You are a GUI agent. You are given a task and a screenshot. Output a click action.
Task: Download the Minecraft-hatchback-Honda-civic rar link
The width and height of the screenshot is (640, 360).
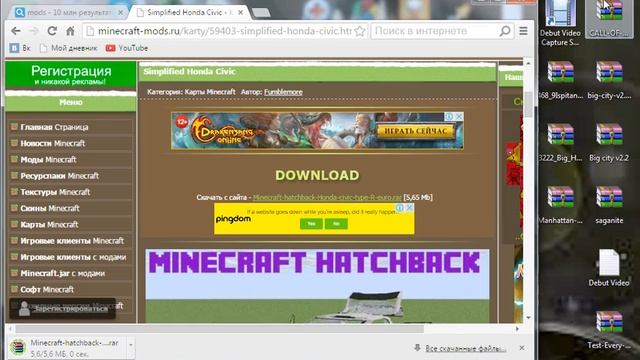(x=327, y=198)
